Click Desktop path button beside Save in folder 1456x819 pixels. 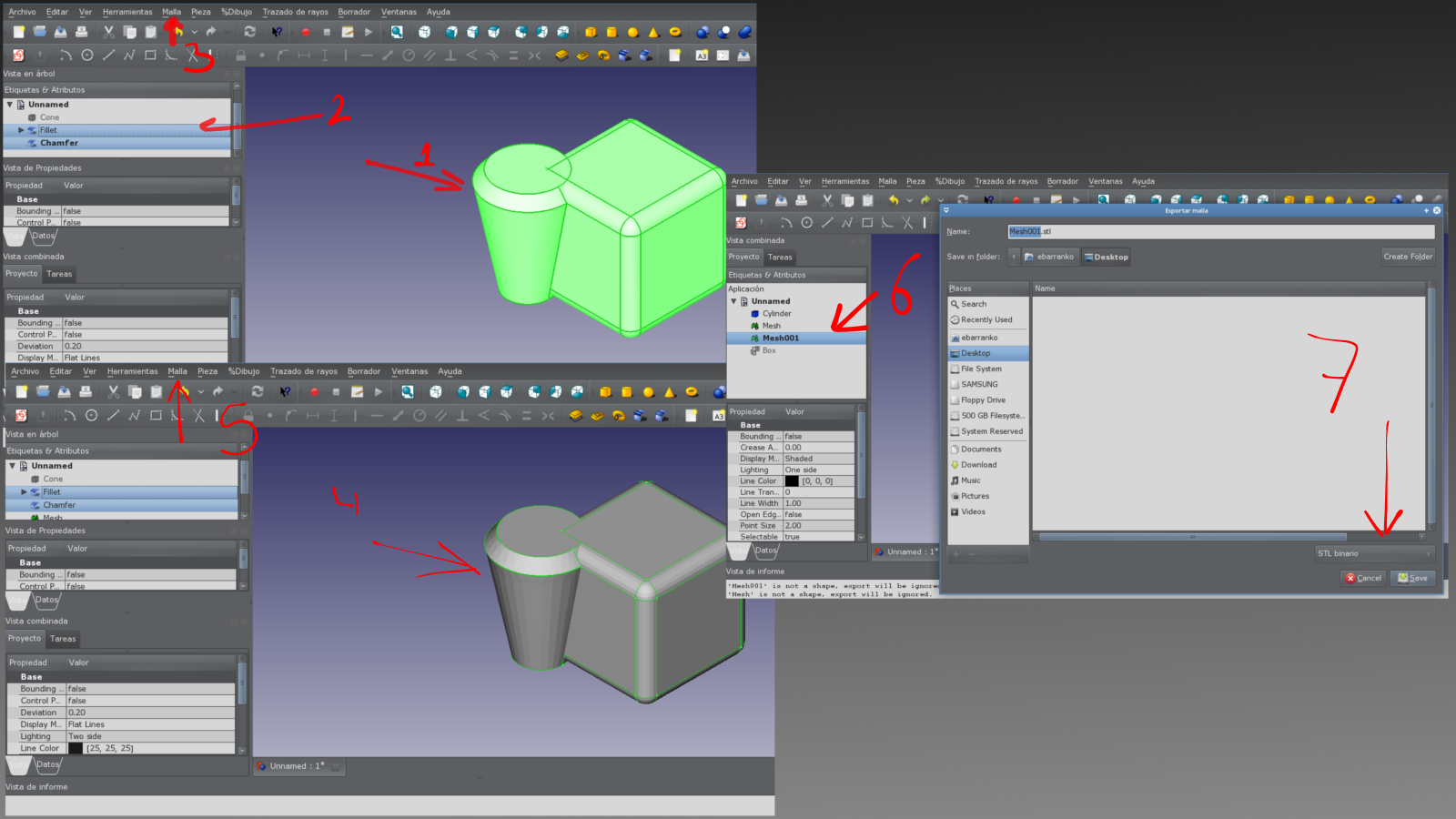(1107, 257)
